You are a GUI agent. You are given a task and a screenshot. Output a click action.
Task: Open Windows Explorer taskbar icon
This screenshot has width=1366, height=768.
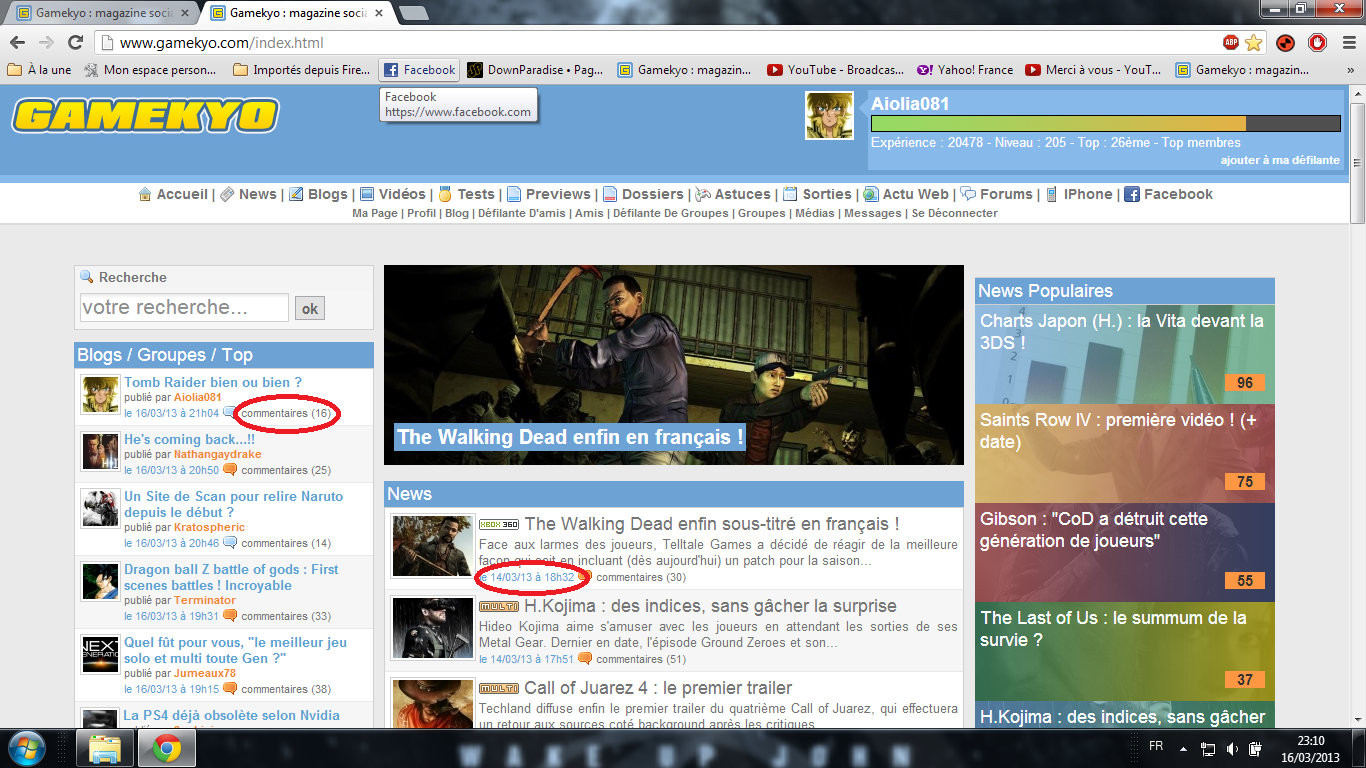click(x=104, y=748)
